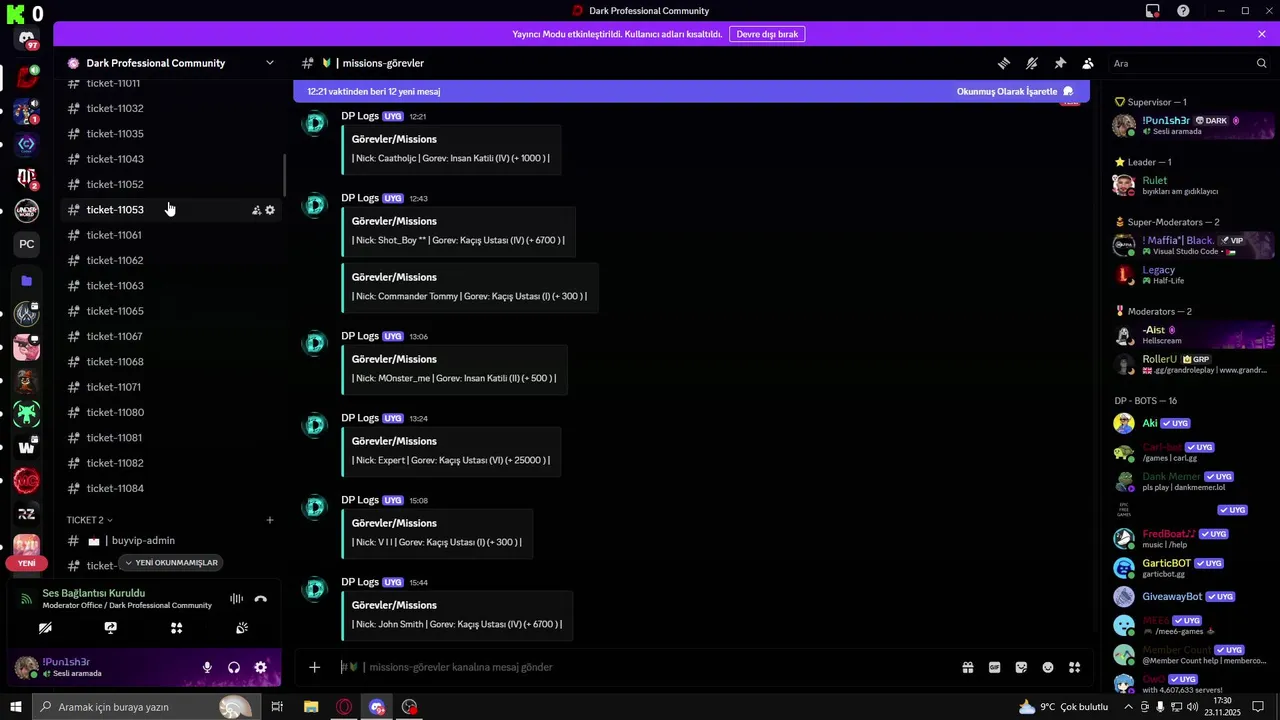Open the server folder icon
The image size is (1280, 720).
27,281
